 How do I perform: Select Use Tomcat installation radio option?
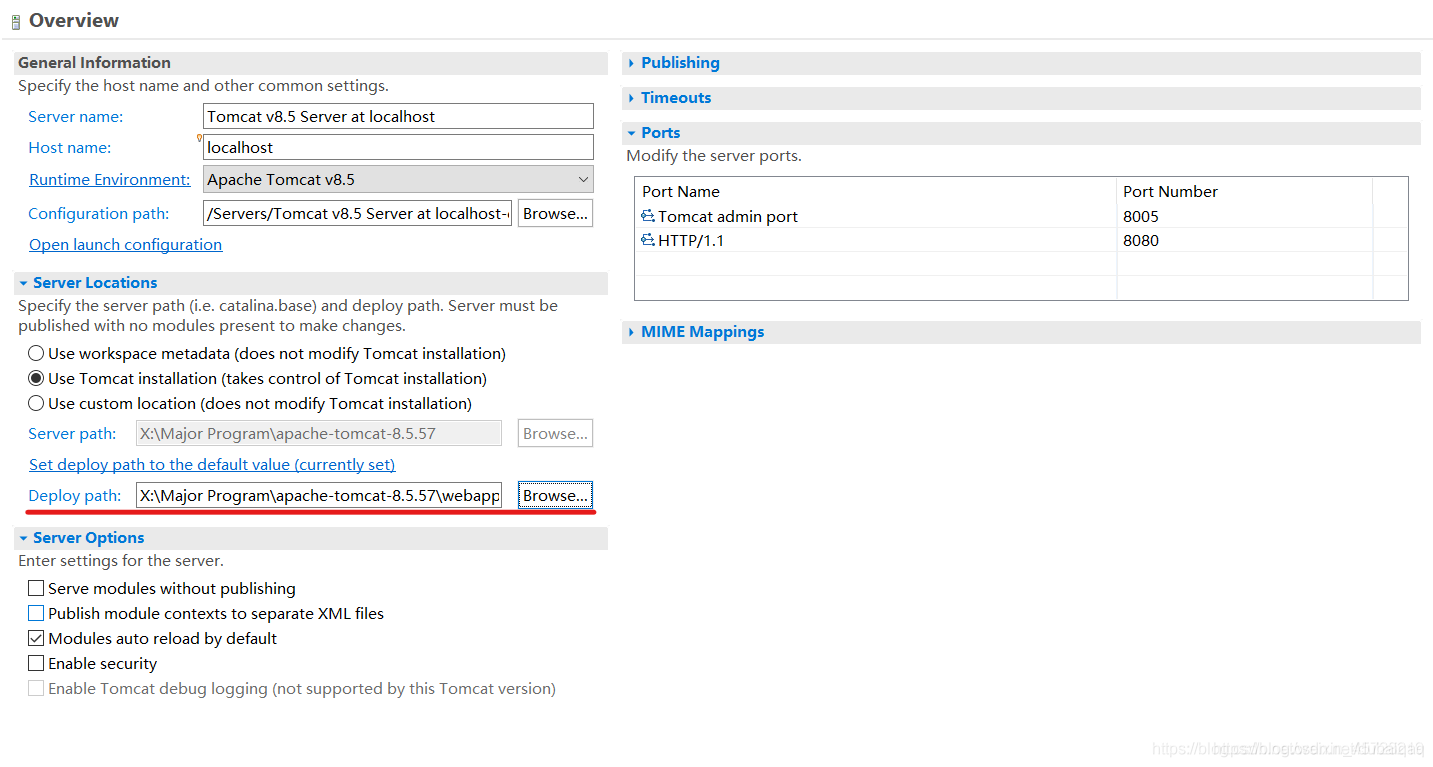tap(36, 378)
